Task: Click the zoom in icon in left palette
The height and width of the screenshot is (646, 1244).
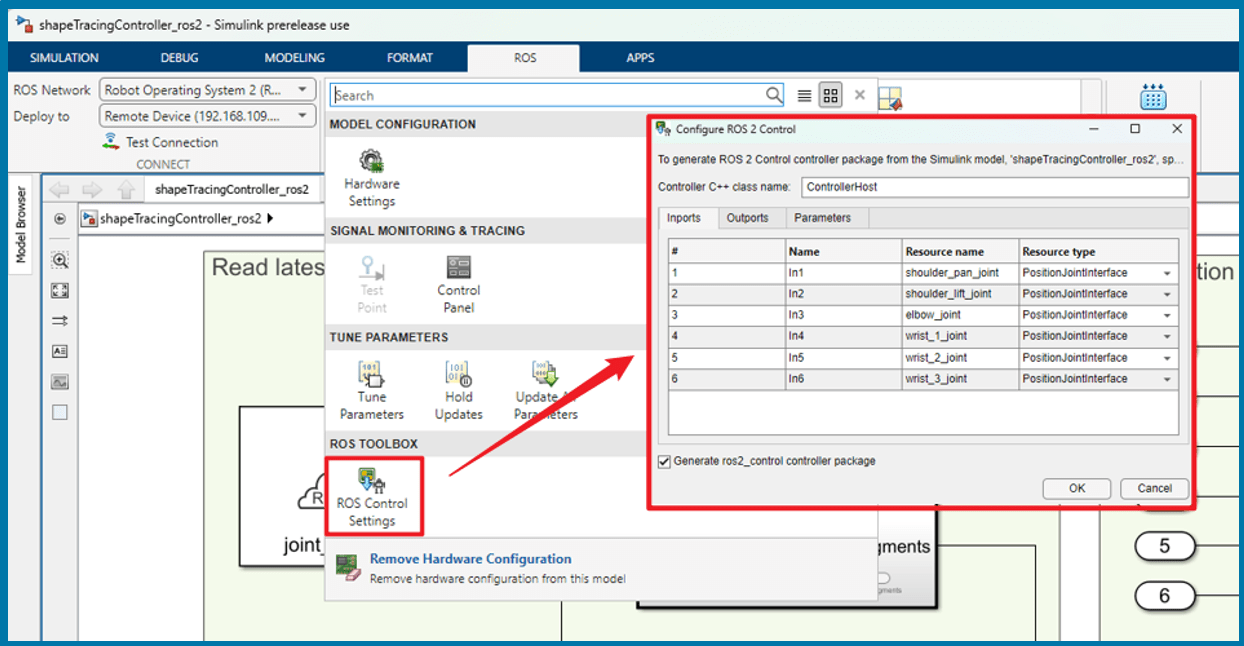Action: pos(60,260)
